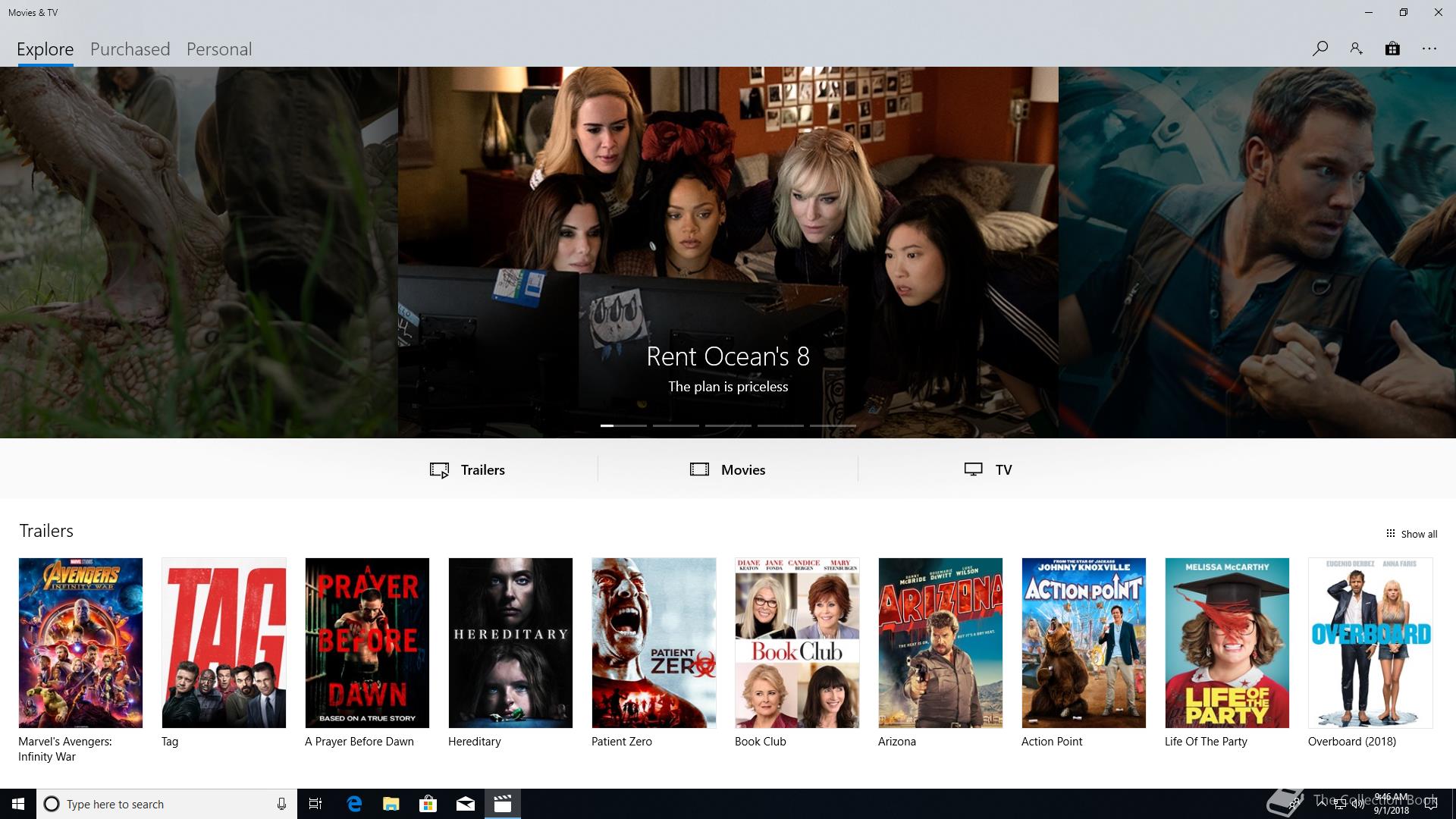The image size is (1456, 819).
Task: Click the "Action Point" title text
Action: 1052,742
